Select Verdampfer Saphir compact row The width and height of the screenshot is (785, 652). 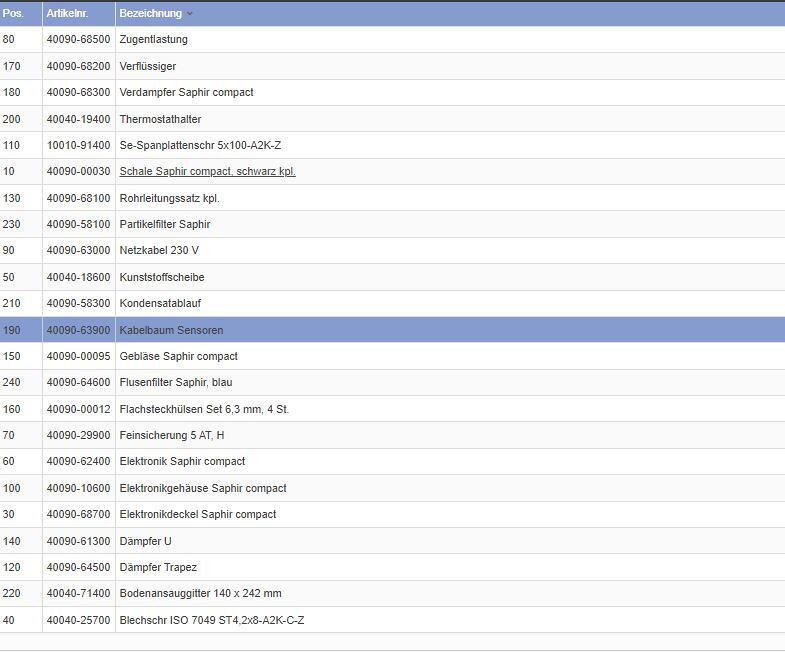point(186,92)
